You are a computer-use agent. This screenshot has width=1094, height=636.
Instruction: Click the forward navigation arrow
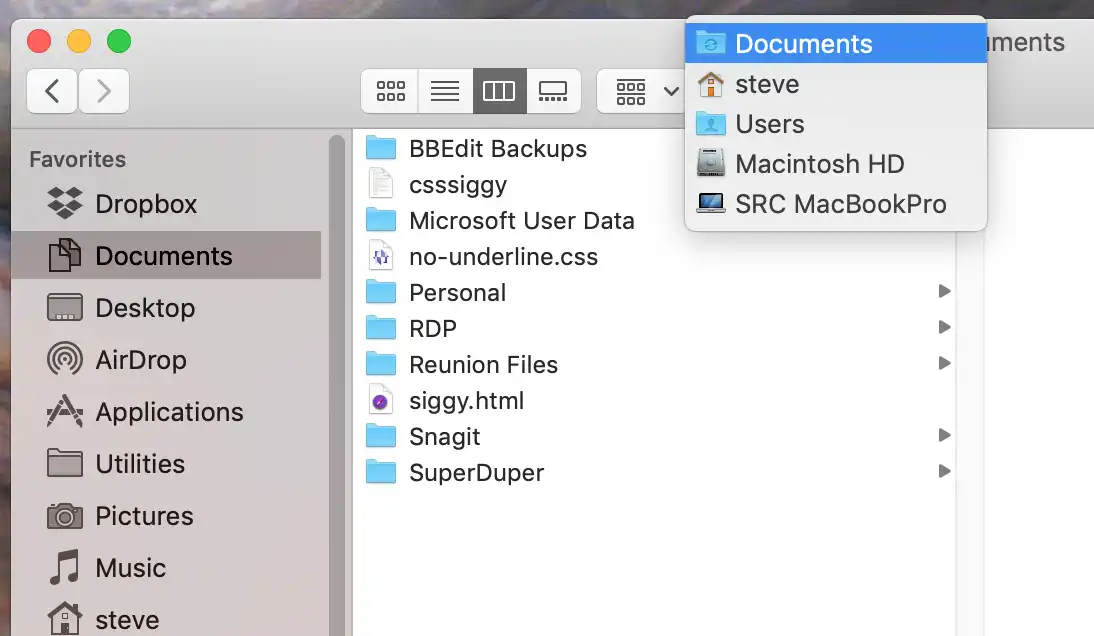[x=104, y=91]
